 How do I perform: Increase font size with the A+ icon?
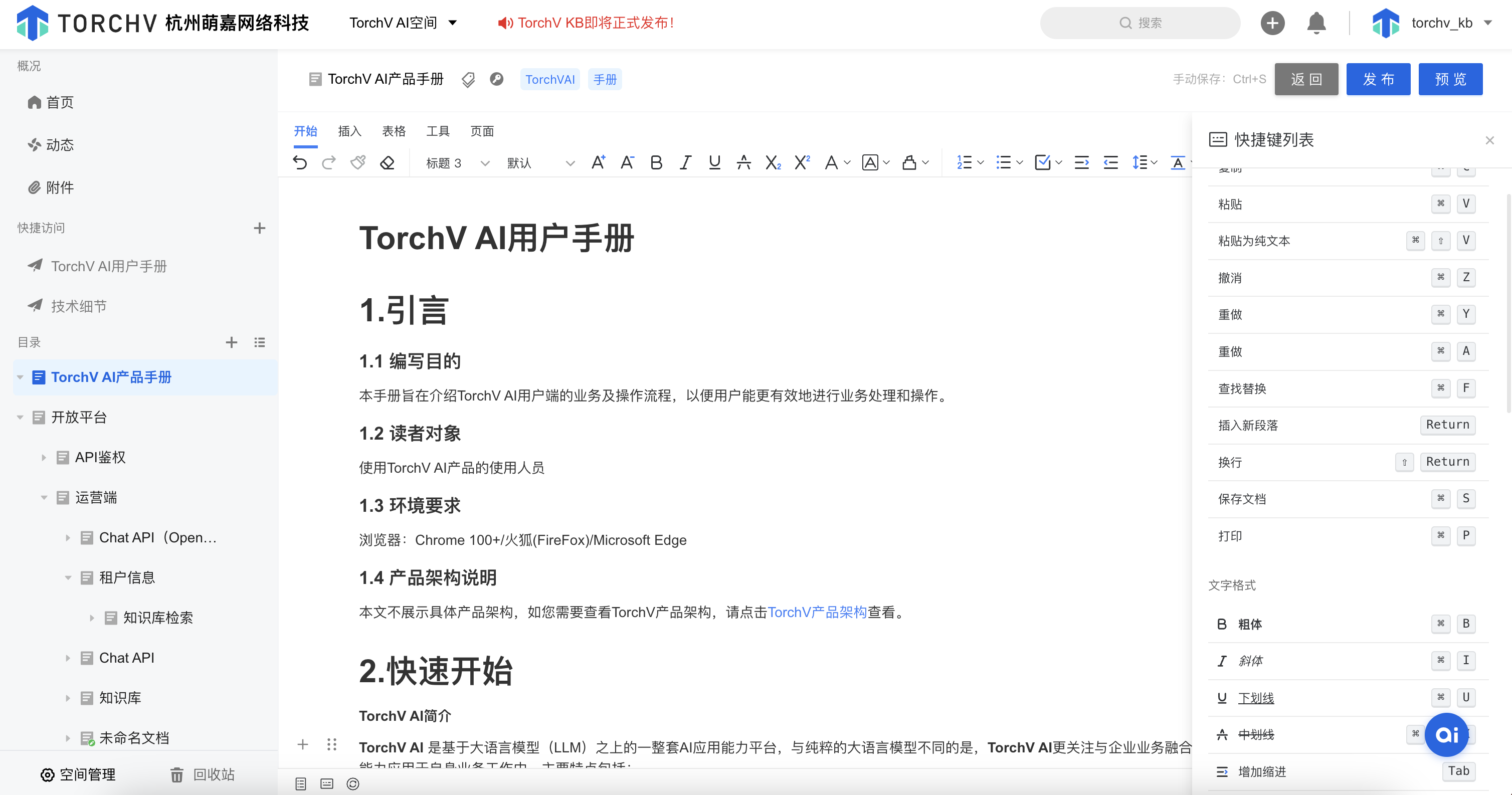coord(598,162)
